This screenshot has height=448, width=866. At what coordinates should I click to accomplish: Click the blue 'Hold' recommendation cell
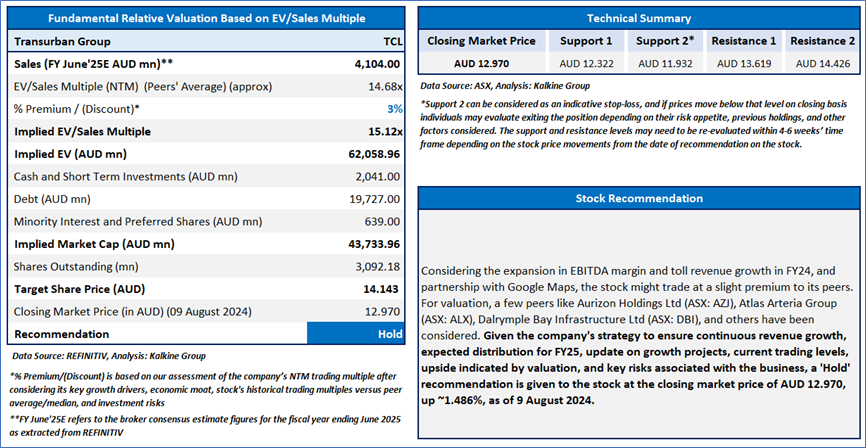point(356,334)
